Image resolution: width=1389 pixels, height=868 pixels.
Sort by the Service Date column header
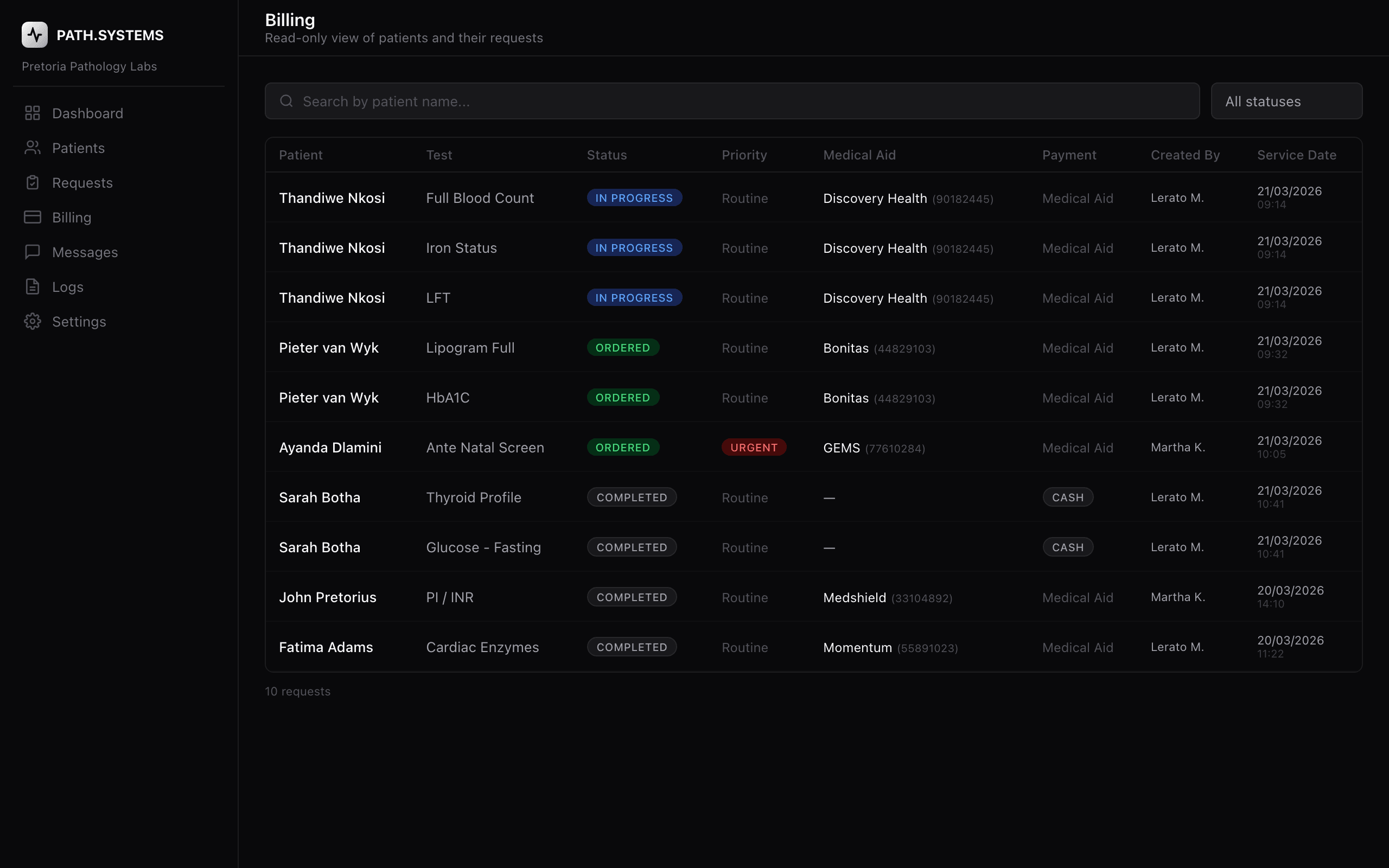pos(1297,155)
